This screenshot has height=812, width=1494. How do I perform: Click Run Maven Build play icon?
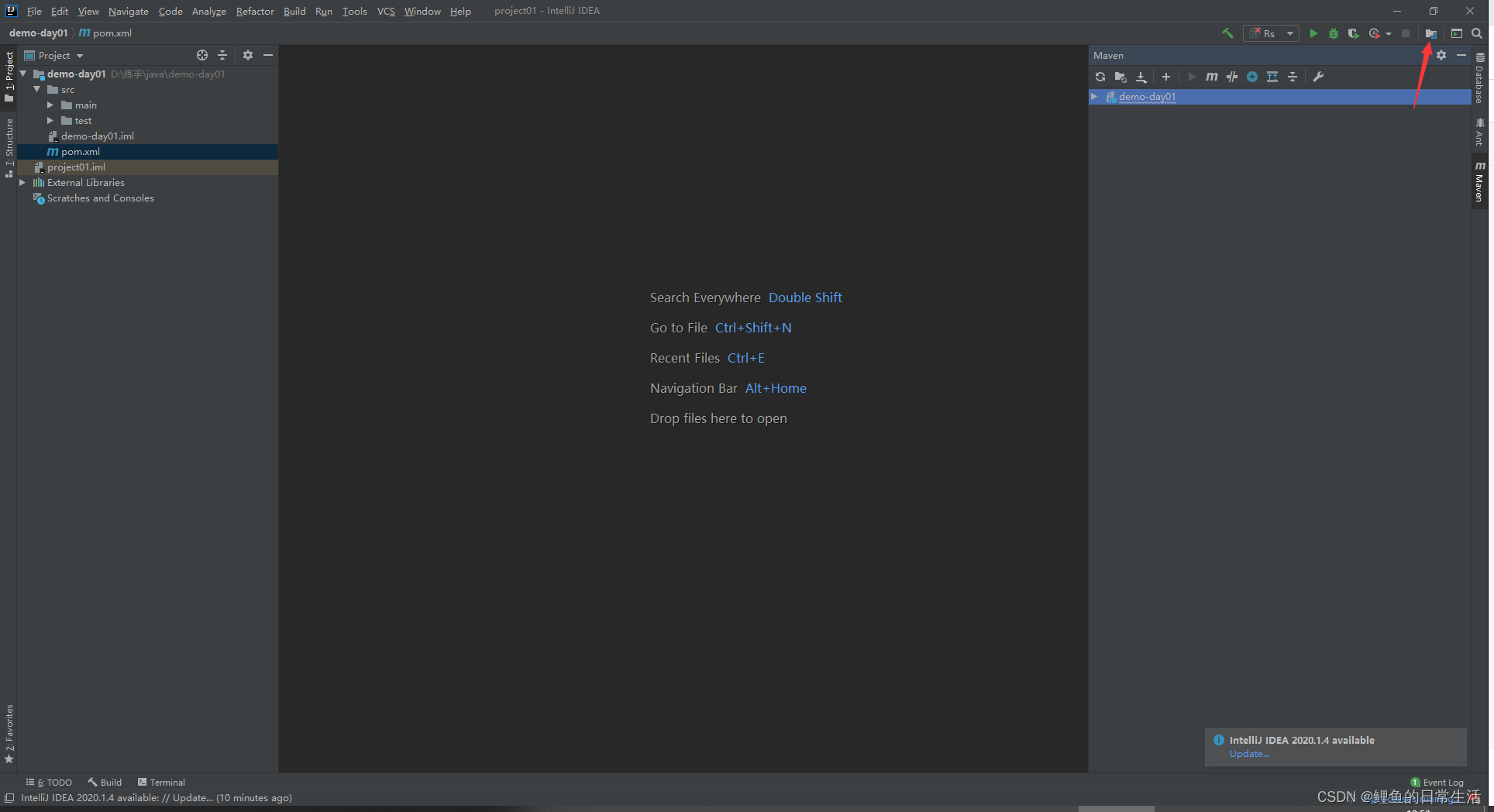click(x=1192, y=77)
